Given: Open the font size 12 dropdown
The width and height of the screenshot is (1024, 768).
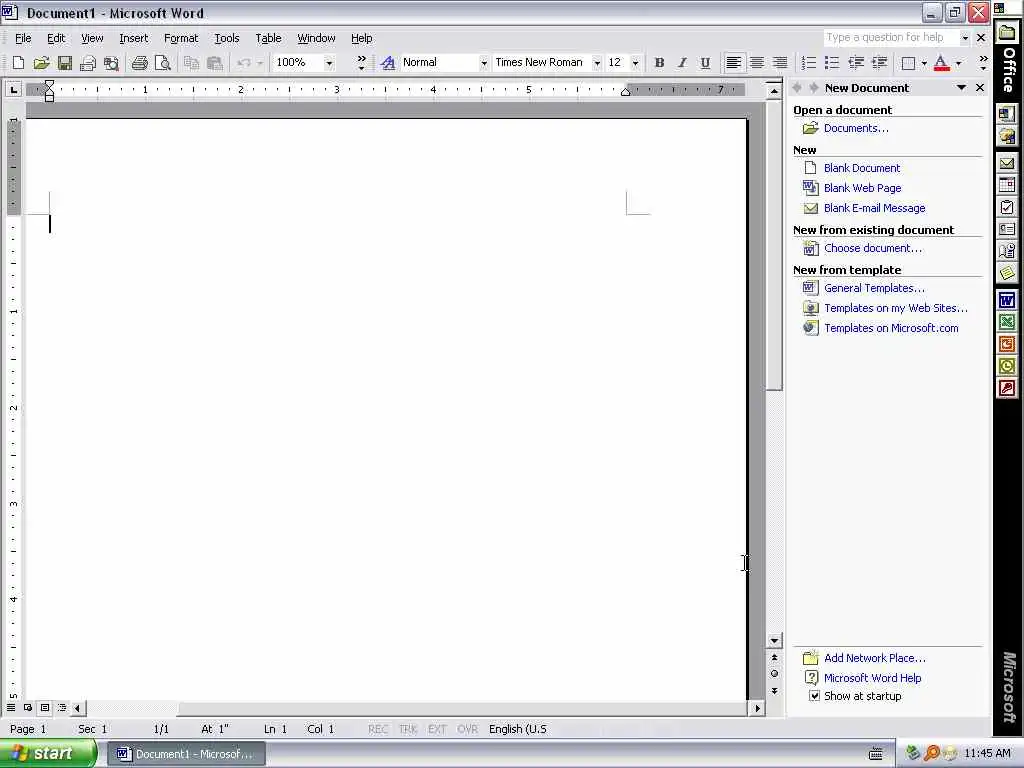Looking at the screenshot, I should 635,63.
